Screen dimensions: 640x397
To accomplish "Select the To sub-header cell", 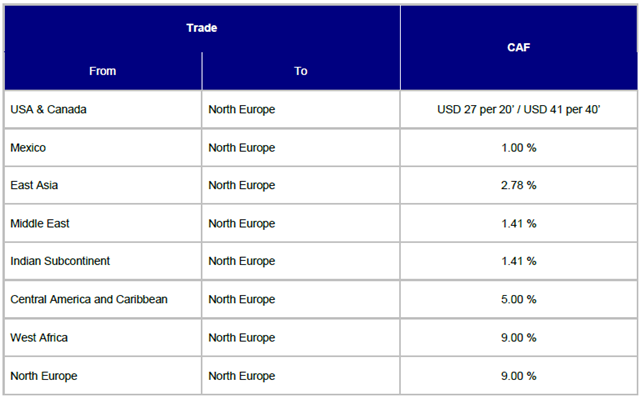I will [x=301, y=71].
